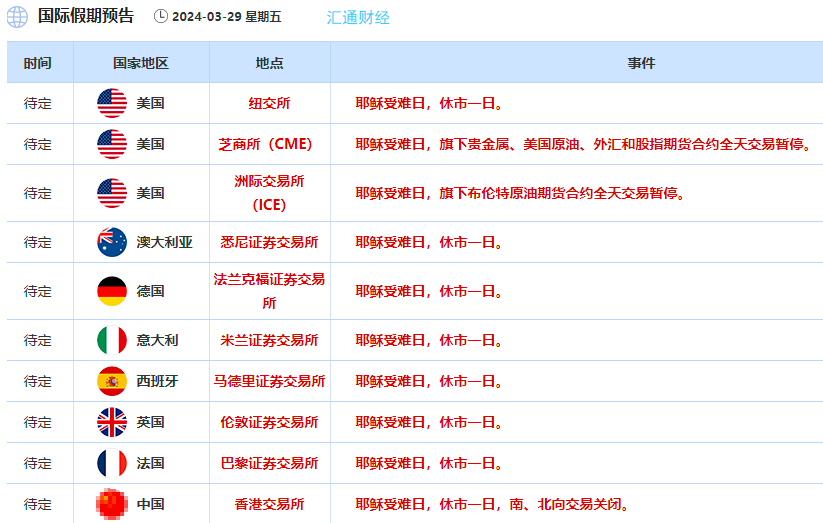Click the United Kingdom flag icon

tap(112, 422)
